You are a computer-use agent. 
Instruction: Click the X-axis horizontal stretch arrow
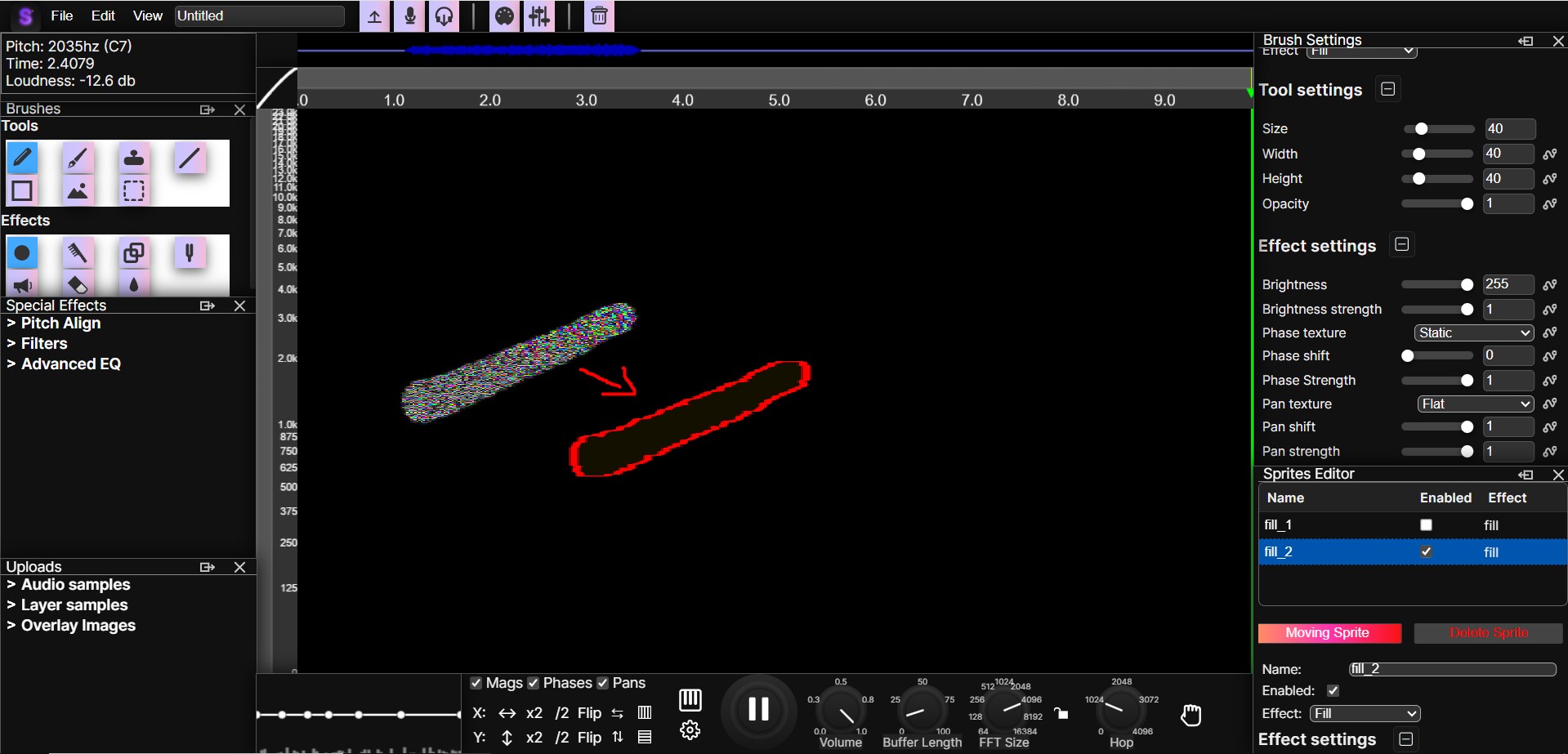point(507,713)
